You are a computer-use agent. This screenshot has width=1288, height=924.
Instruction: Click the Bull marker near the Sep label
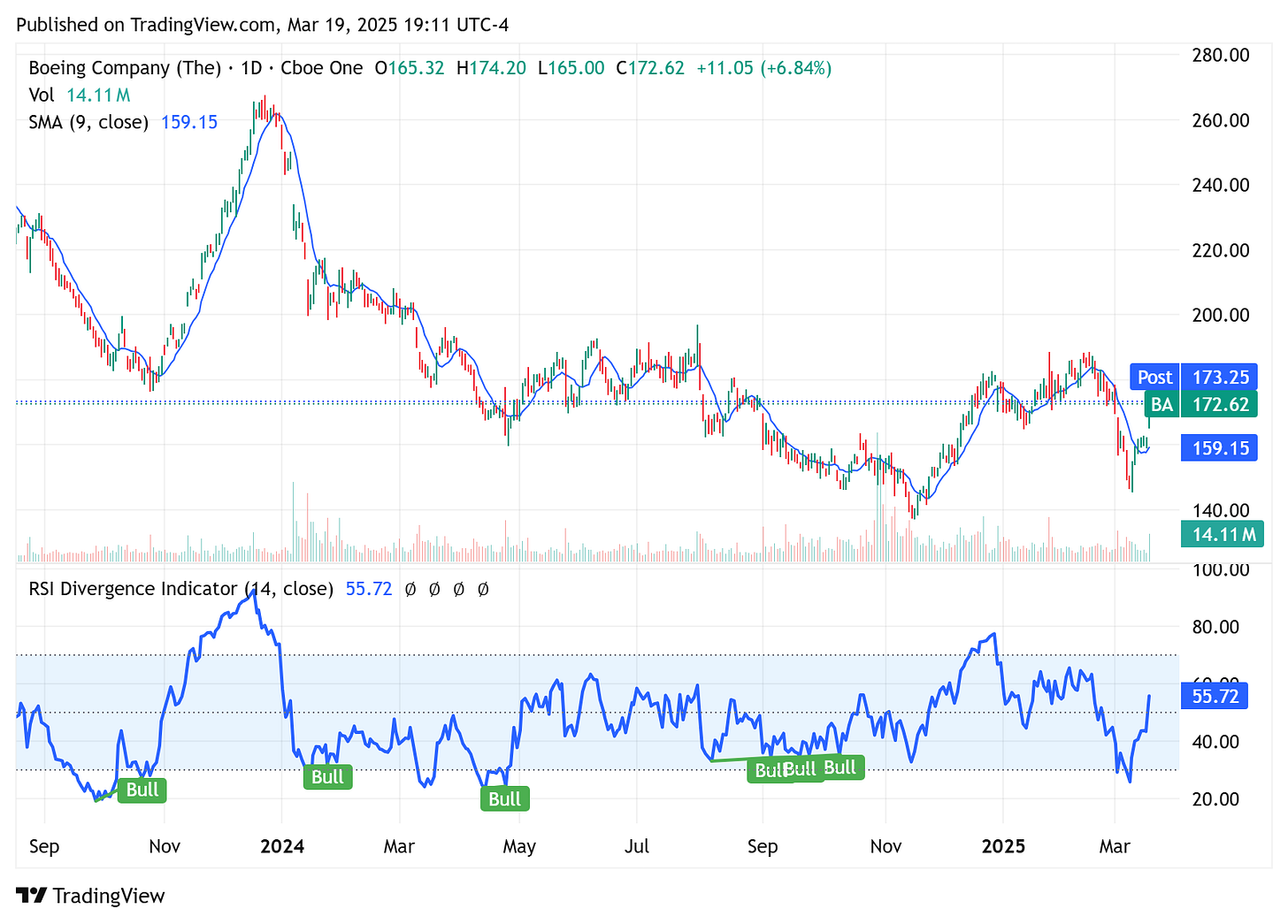(x=768, y=769)
